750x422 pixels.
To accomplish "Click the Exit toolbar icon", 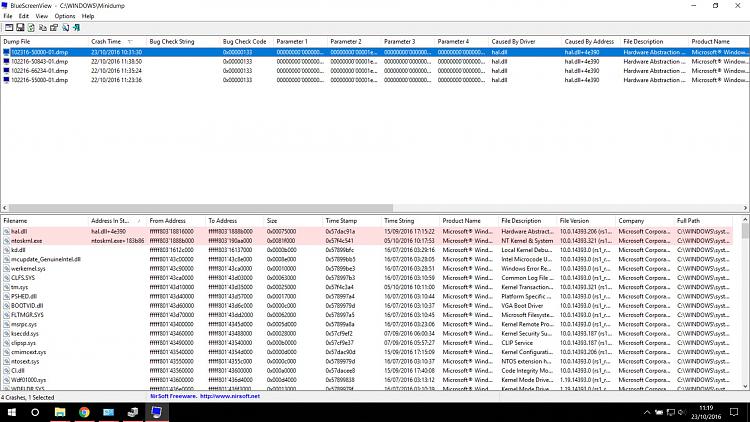I will (x=77, y=28).
